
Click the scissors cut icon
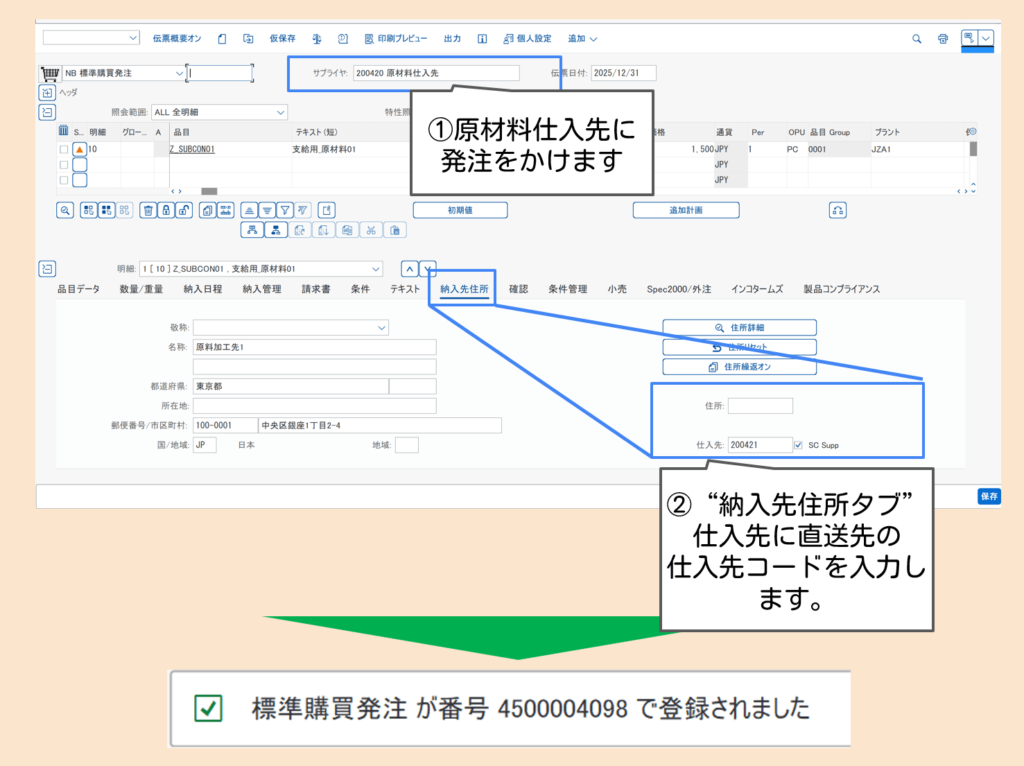(371, 230)
